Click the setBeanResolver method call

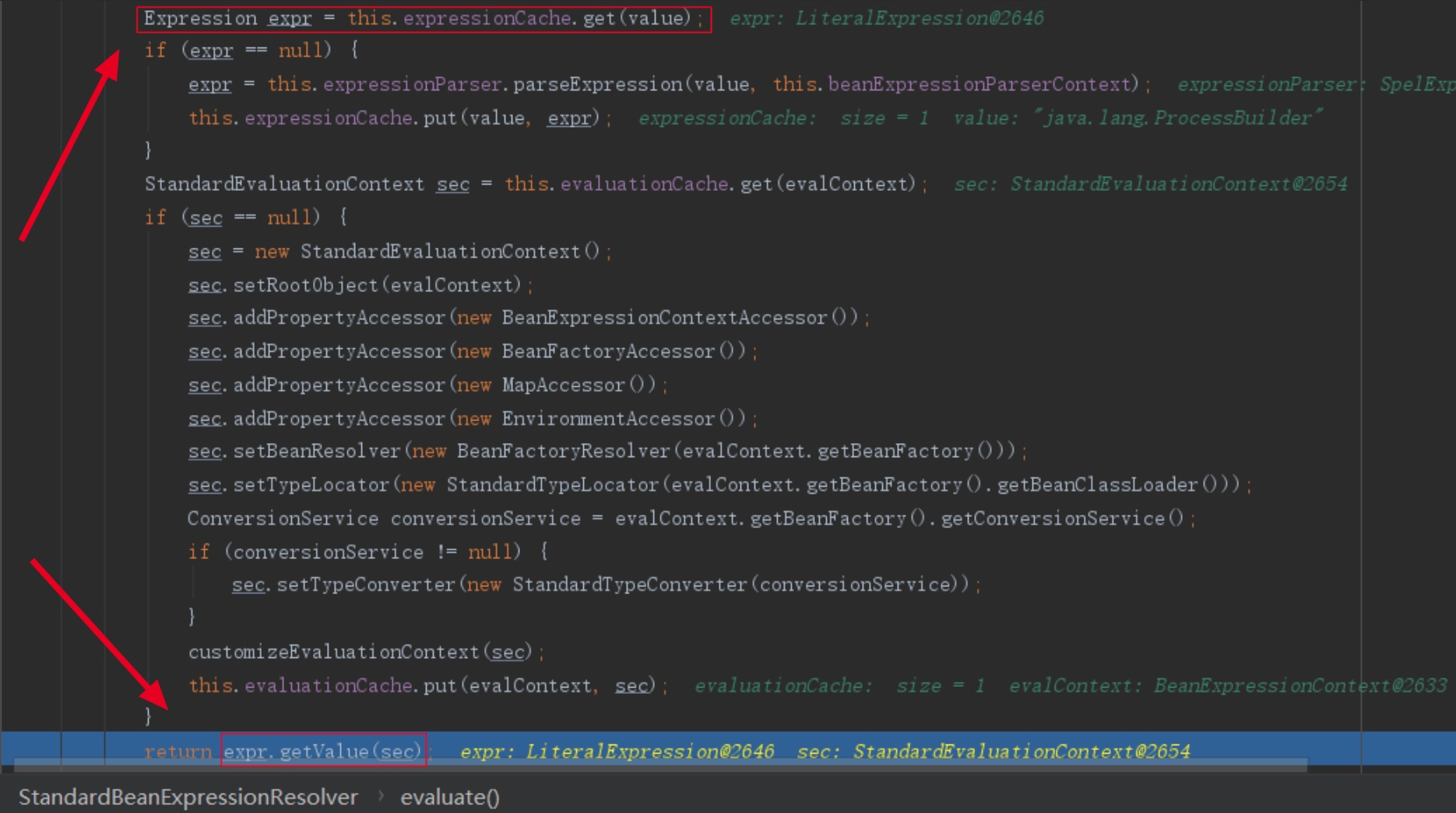tap(316, 451)
